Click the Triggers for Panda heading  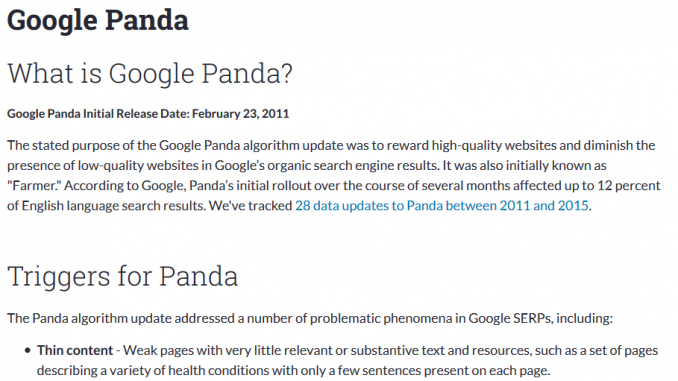122,277
